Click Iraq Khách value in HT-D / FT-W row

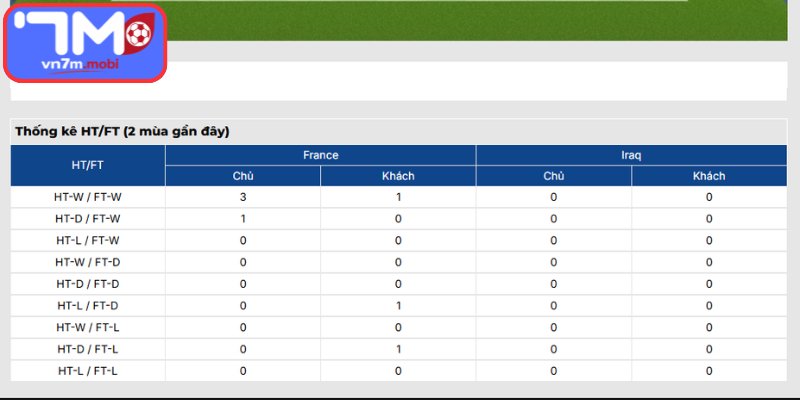[709, 219]
